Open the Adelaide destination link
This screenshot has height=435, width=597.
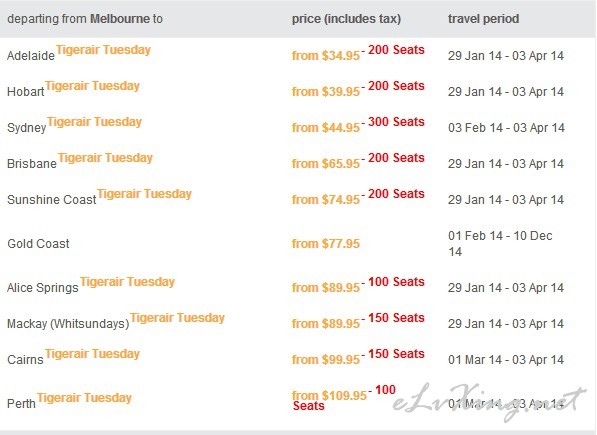(31, 56)
